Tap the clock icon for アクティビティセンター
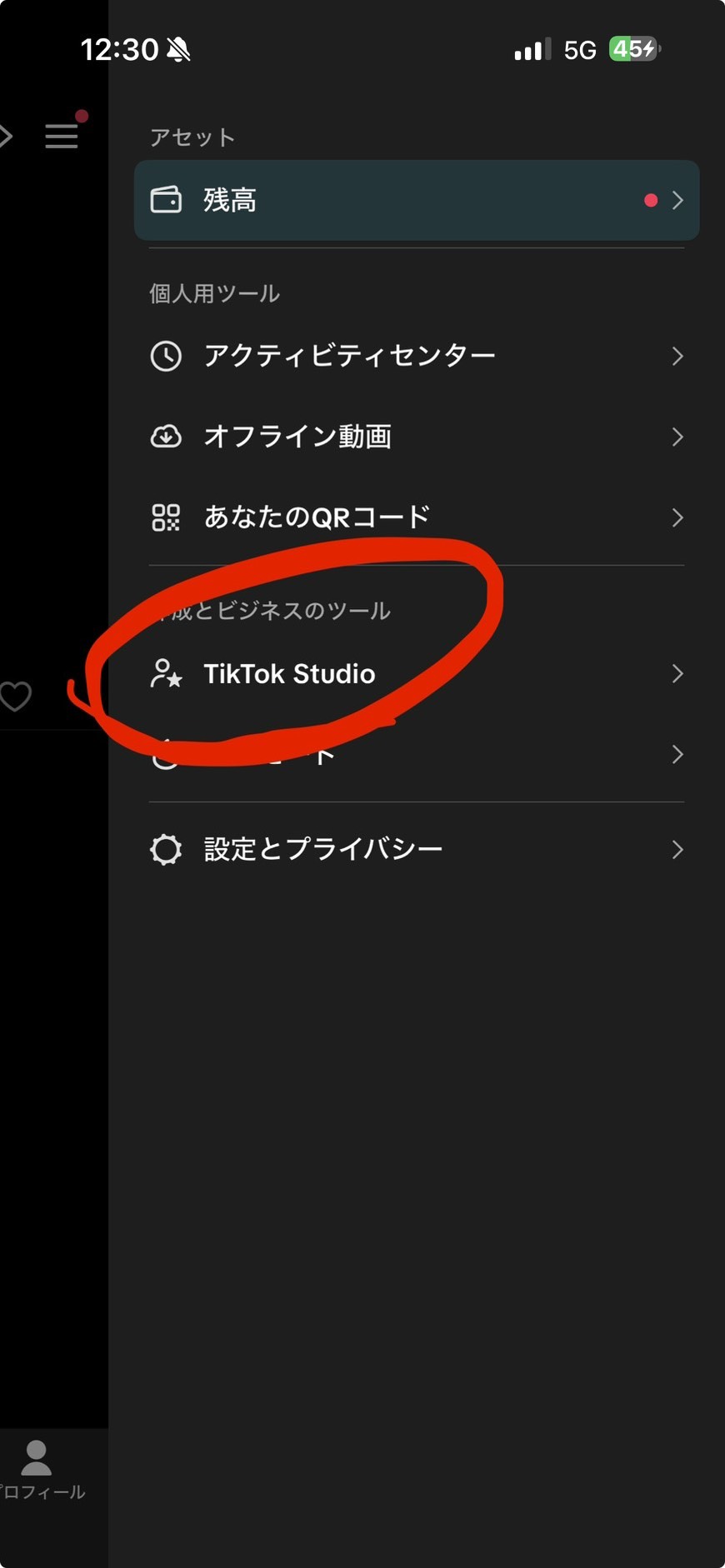This screenshot has width=725, height=1568. point(166,356)
